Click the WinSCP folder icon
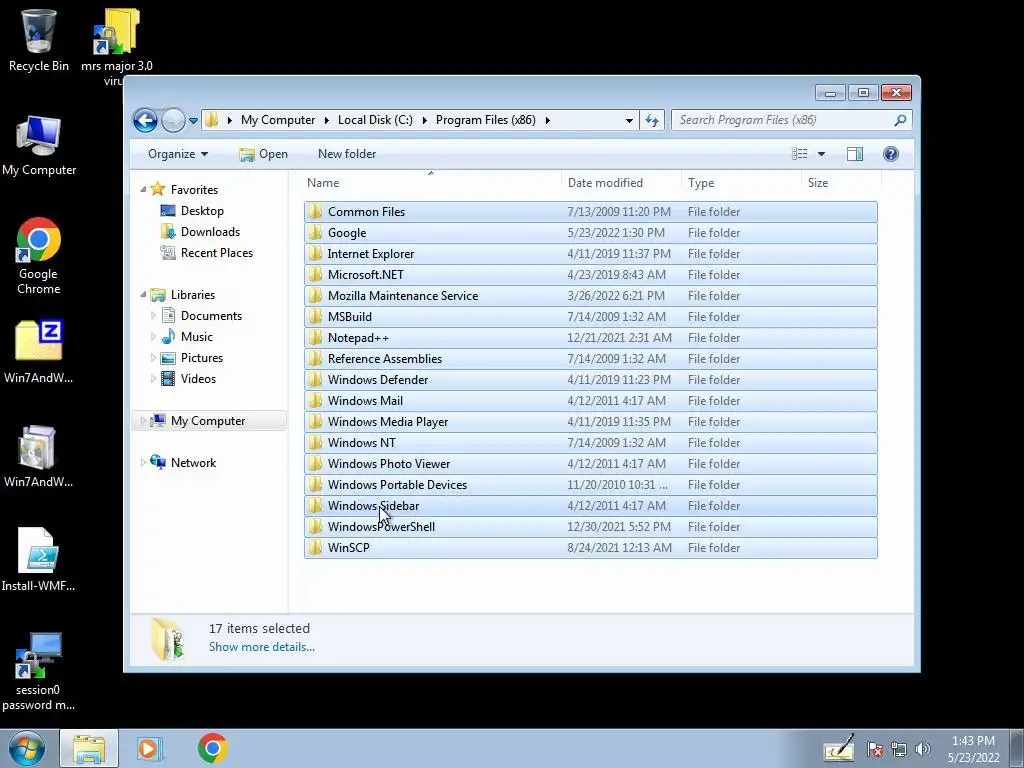 pyautogui.click(x=315, y=548)
